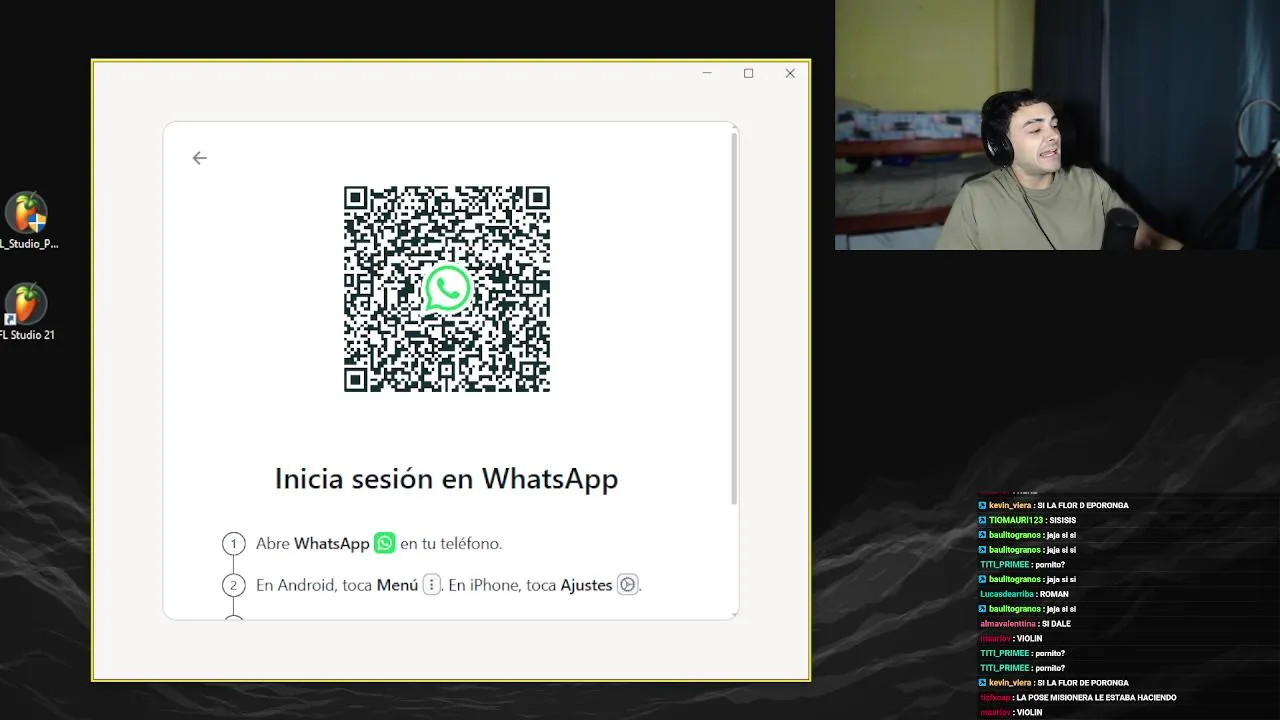The image size is (1280, 720).
Task: Click the step 2 number circle
Action: click(233, 586)
